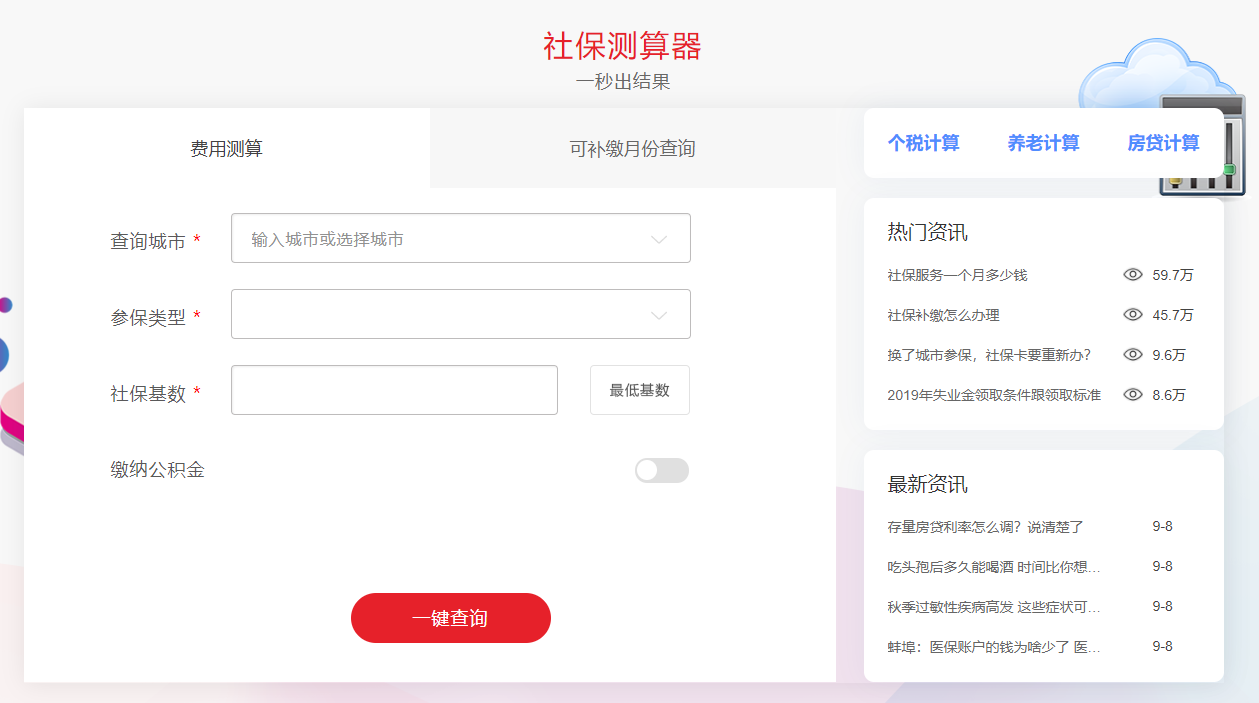Open the 房贷计算 link
This screenshot has height=703, width=1259.
1164,143
